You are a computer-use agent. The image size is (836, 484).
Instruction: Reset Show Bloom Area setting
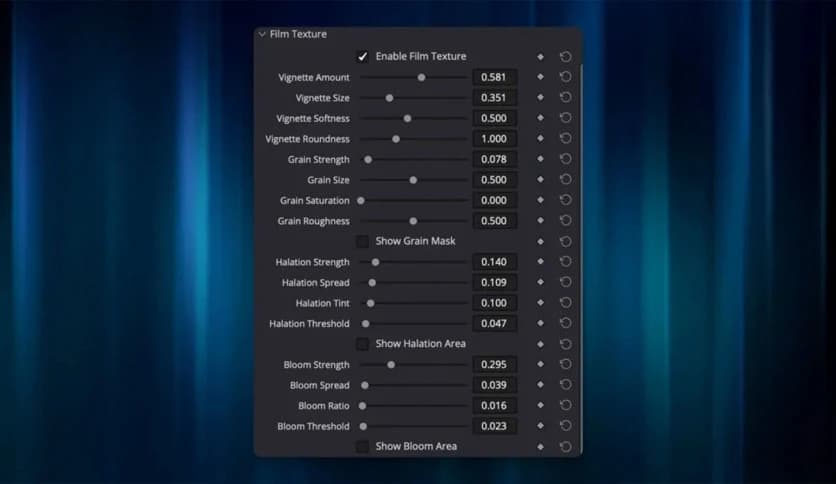(x=566, y=447)
